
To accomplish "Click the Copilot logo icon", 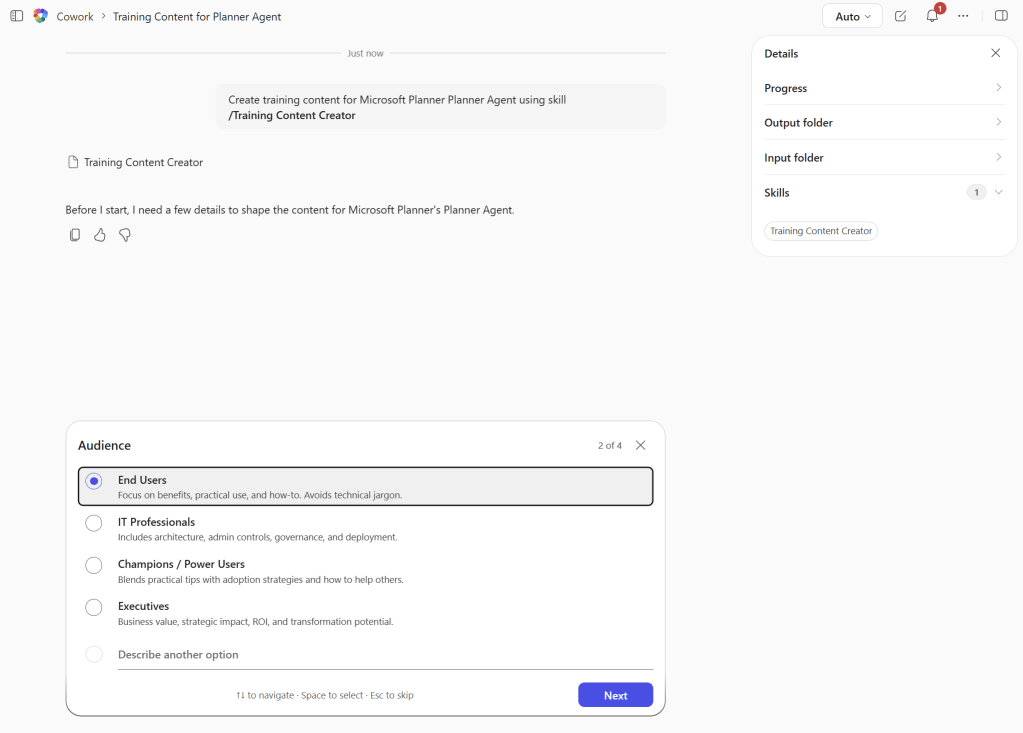I will point(41,16).
